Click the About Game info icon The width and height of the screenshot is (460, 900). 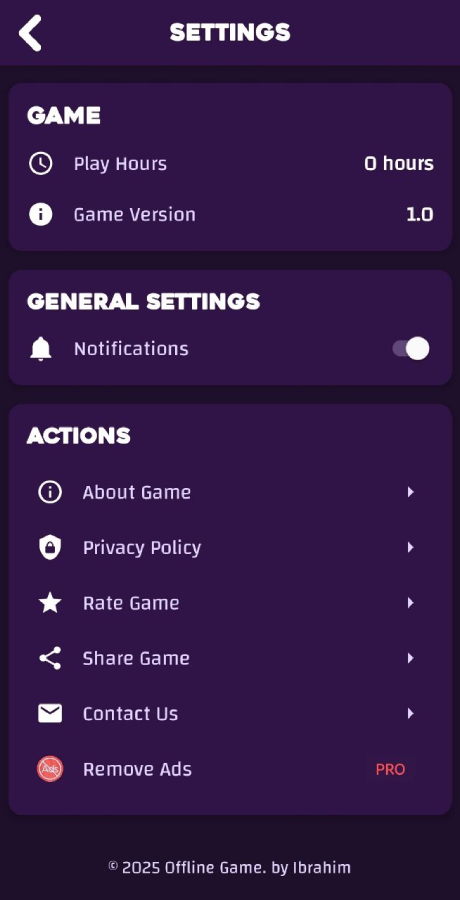pyautogui.click(x=50, y=492)
